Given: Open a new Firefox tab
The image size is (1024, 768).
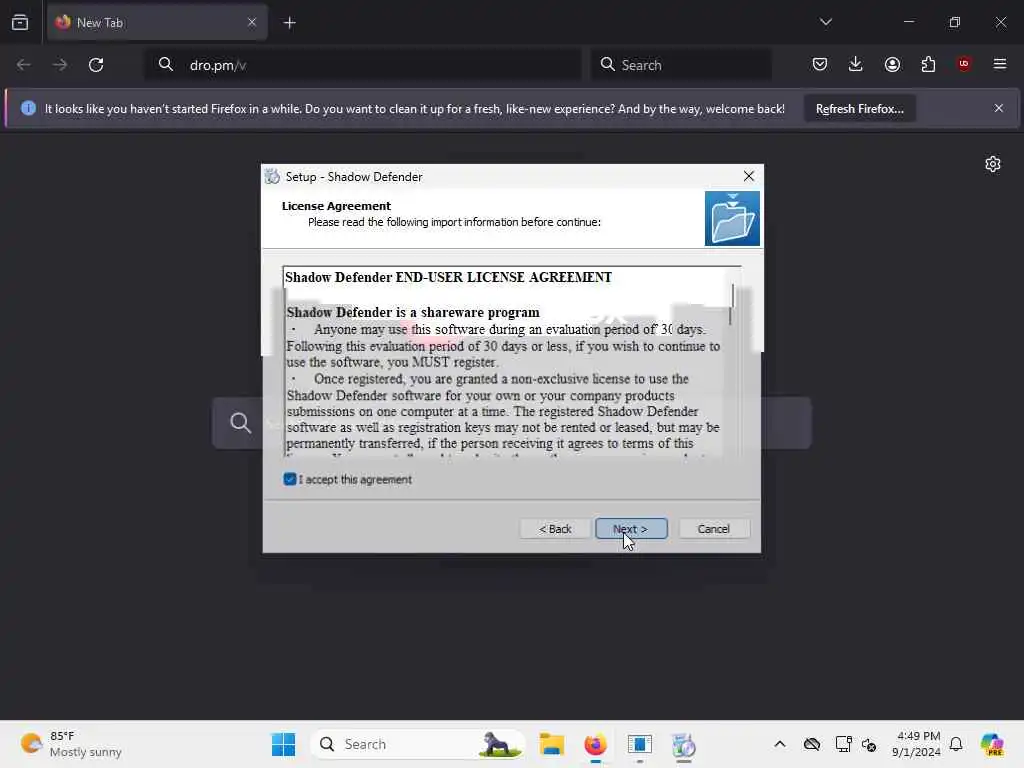Looking at the screenshot, I should click(x=289, y=23).
